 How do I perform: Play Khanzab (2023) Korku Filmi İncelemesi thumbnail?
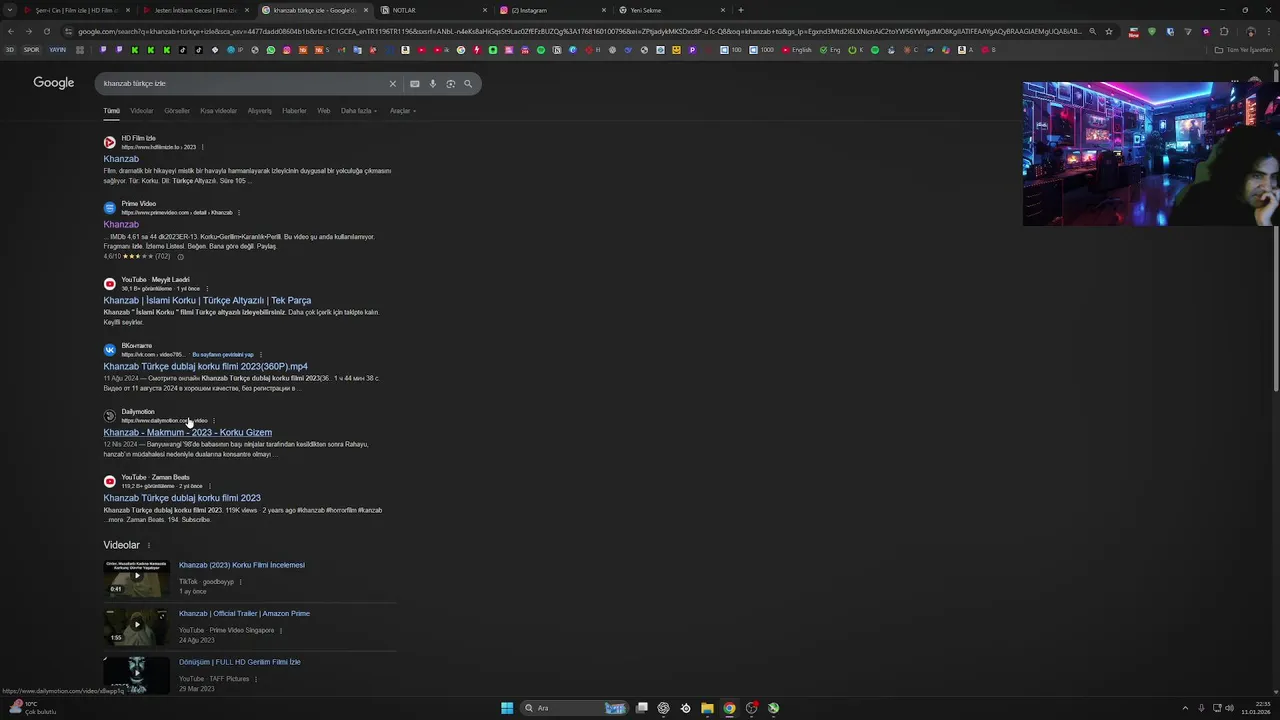point(137,577)
